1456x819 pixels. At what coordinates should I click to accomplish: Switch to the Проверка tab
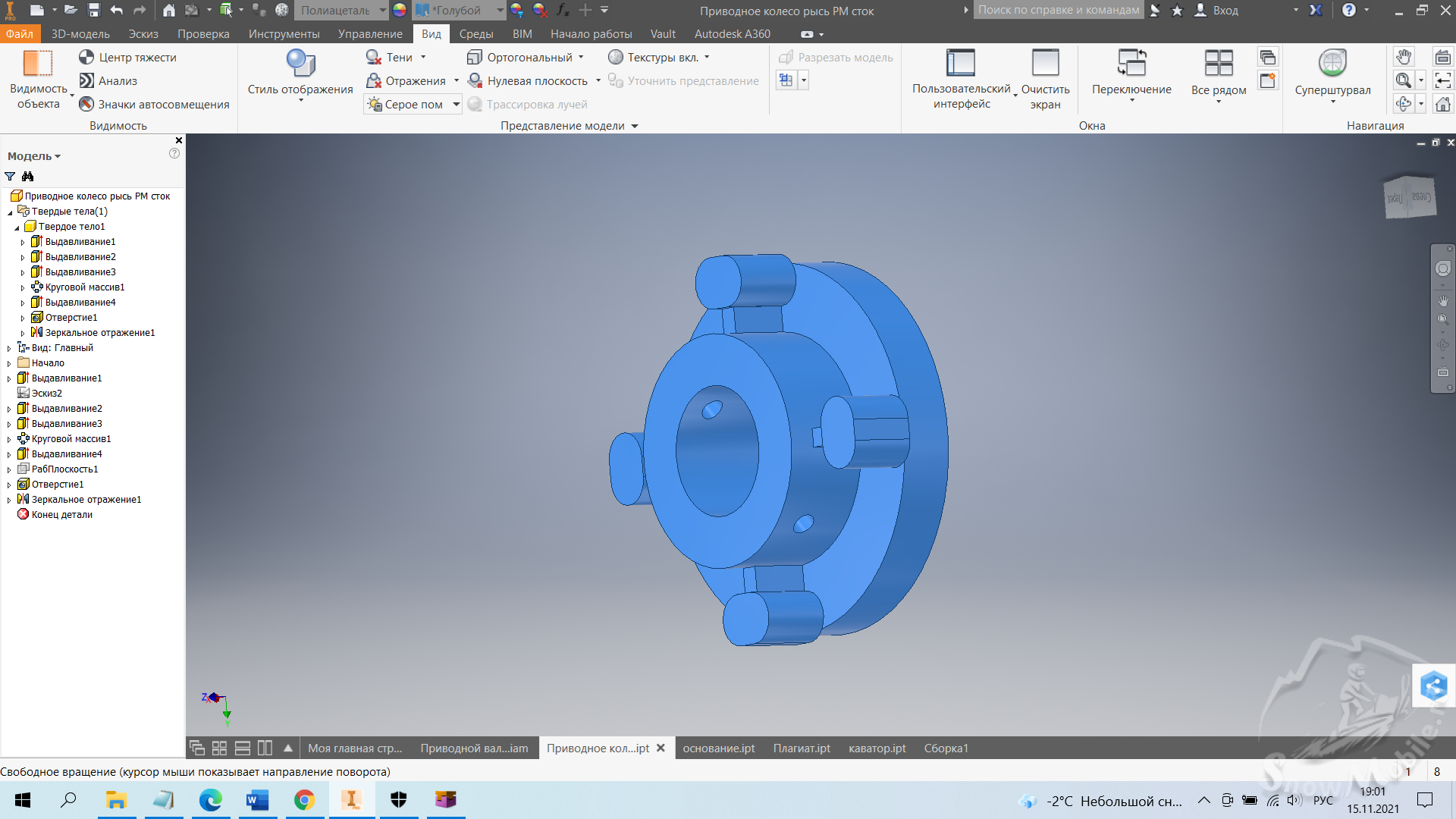tap(203, 34)
